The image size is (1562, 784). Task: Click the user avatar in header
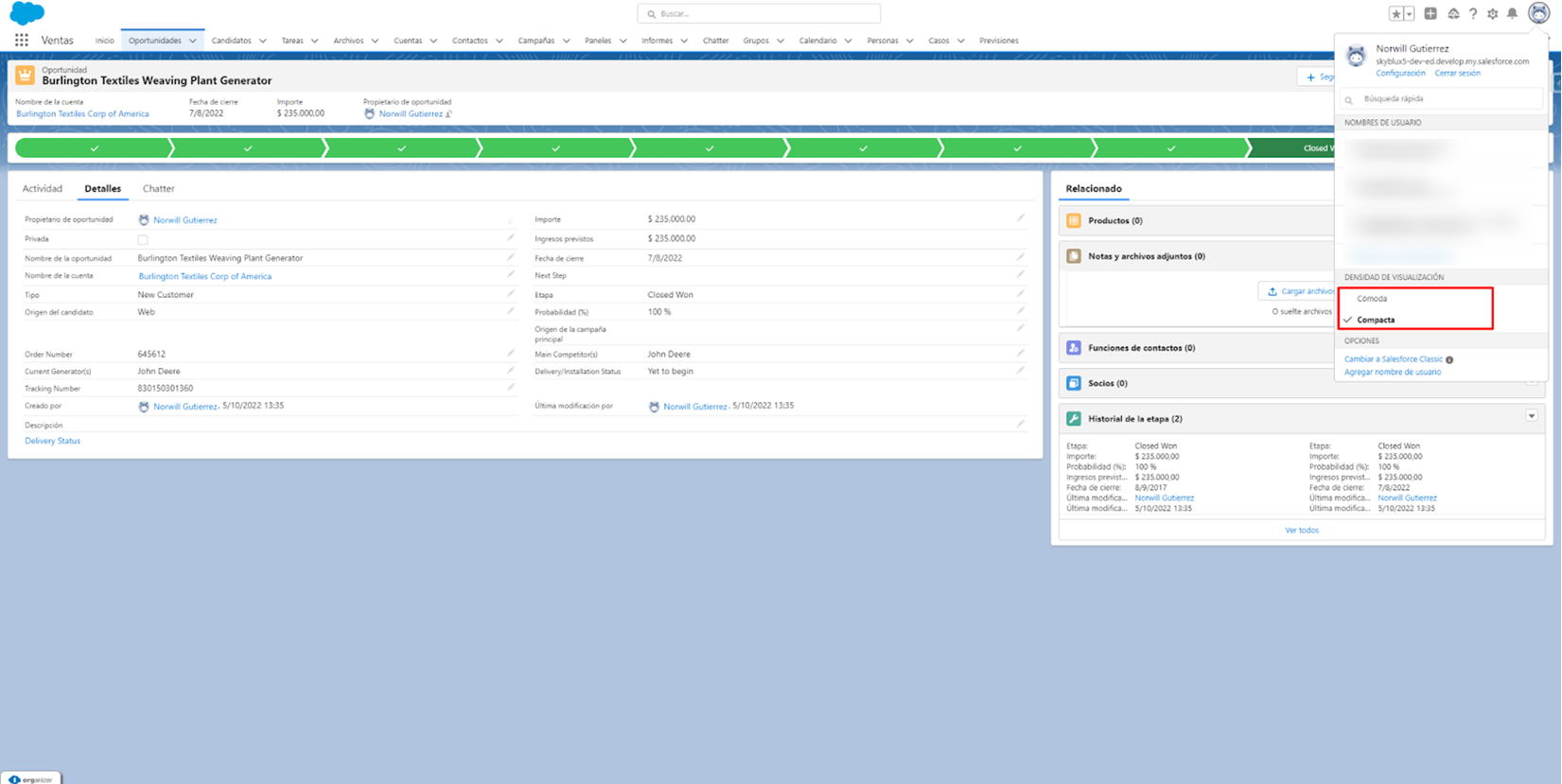pyautogui.click(x=1538, y=13)
